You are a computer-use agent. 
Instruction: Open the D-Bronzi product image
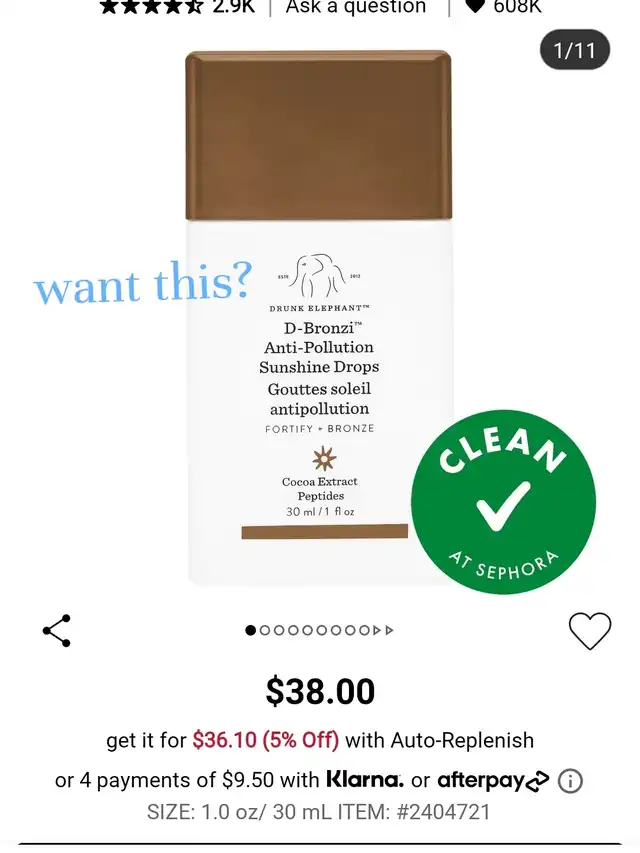tap(319, 318)
